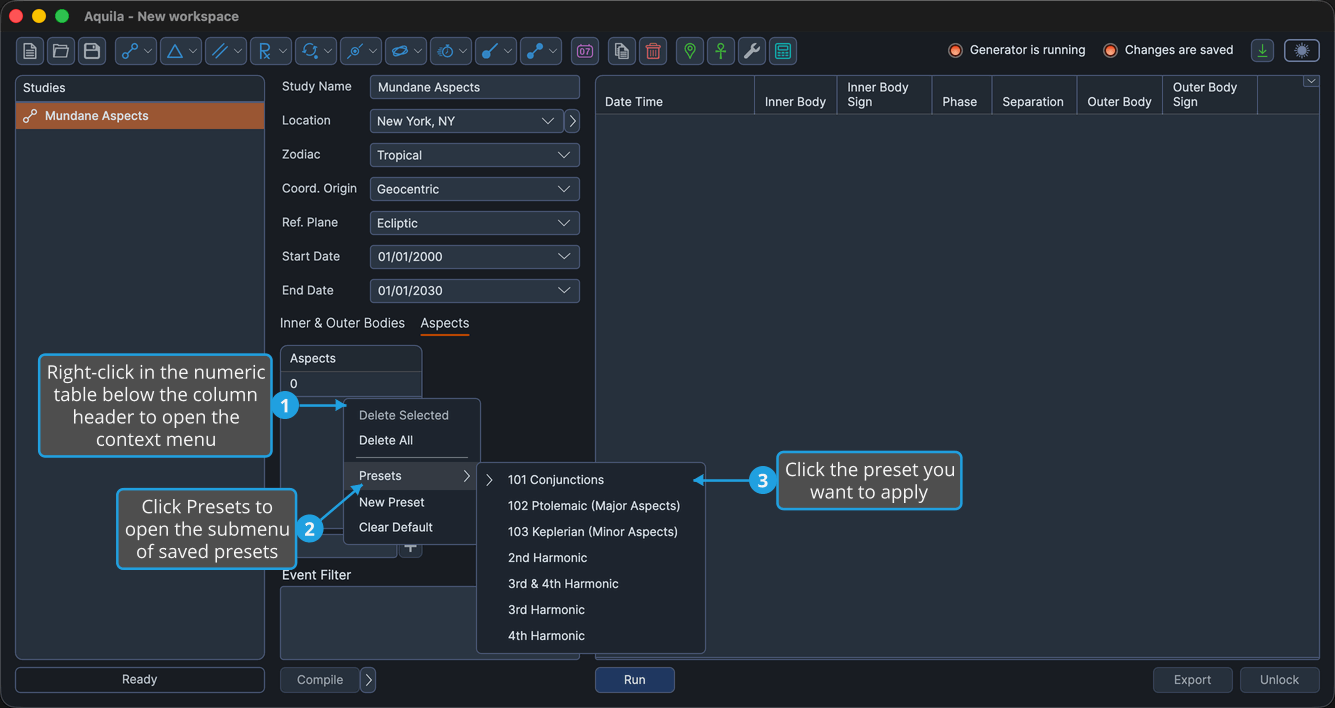
Task: Open the purple calendar 07 icon
Action: coord(585,51)
